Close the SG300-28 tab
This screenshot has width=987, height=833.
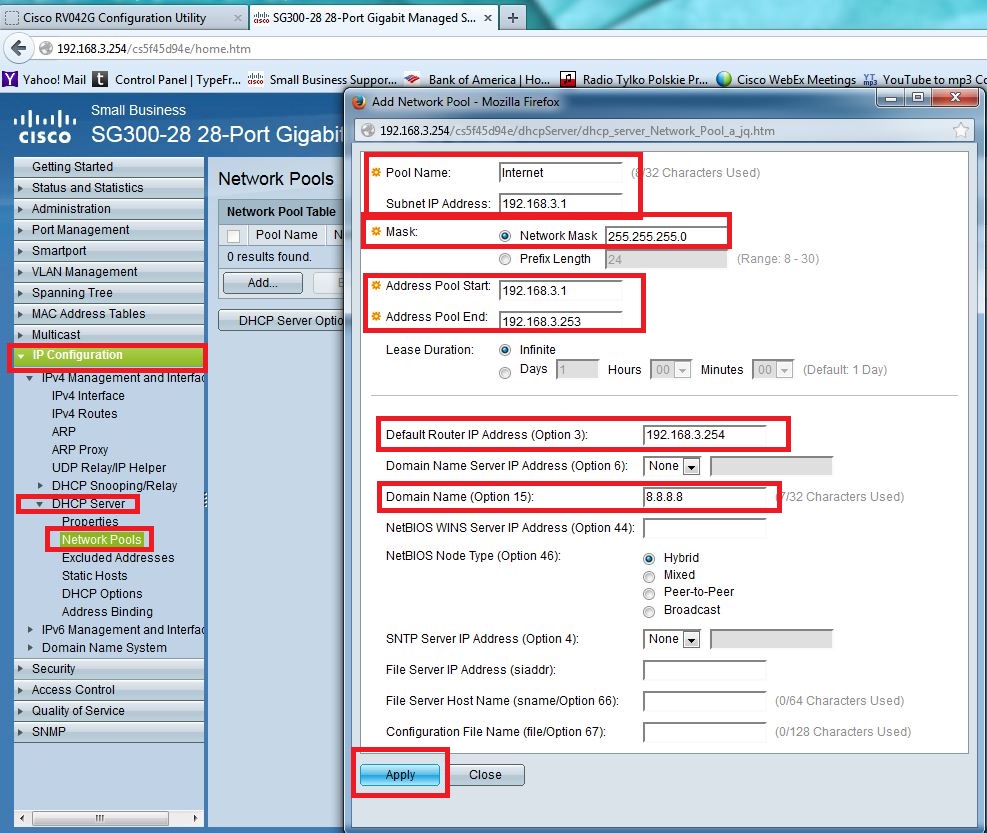[x=488, y=18]
